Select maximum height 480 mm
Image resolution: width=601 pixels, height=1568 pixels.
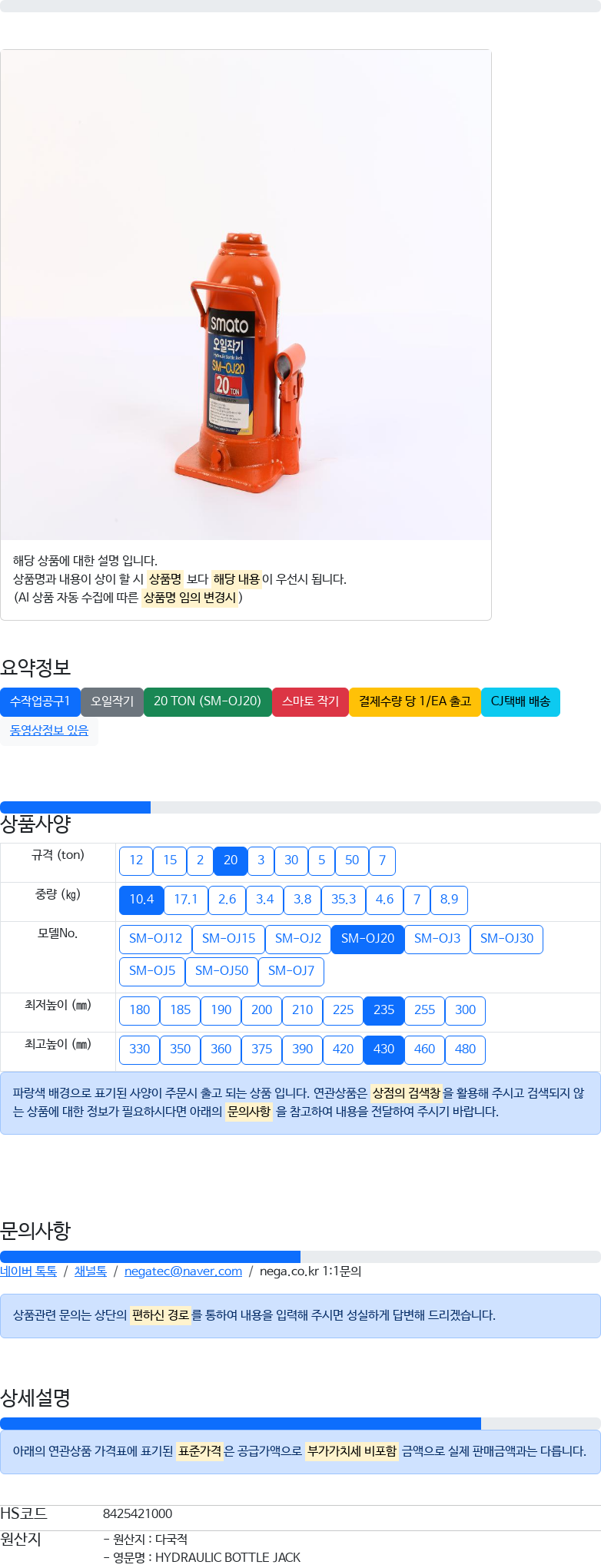(x=465, y=1049)
